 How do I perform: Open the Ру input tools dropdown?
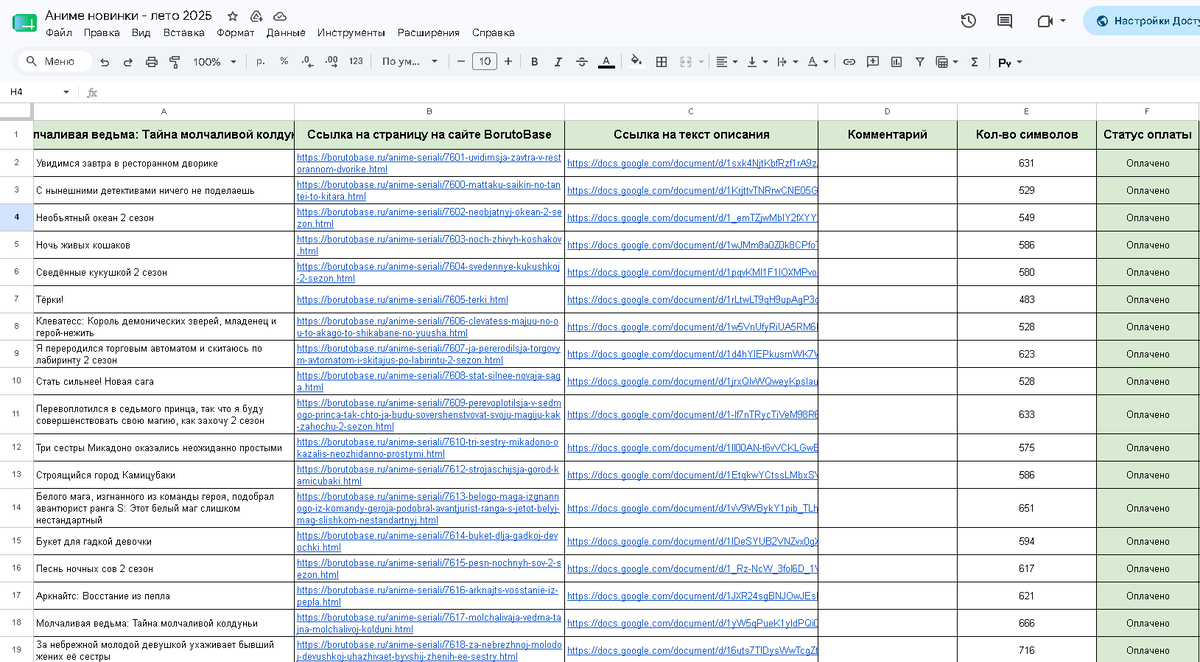[x=1010, y=62]
